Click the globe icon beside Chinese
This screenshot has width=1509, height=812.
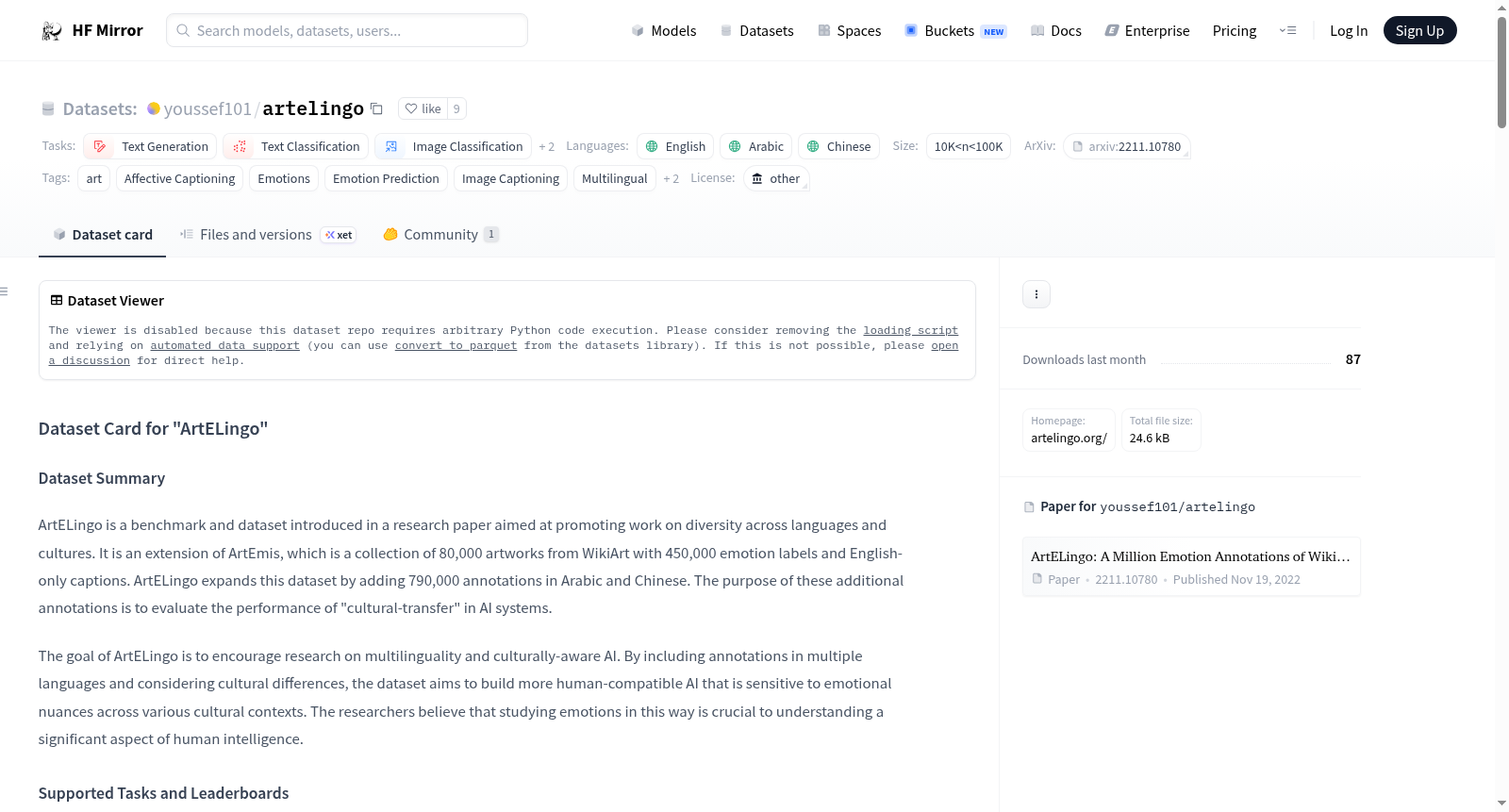pos(813,146)
